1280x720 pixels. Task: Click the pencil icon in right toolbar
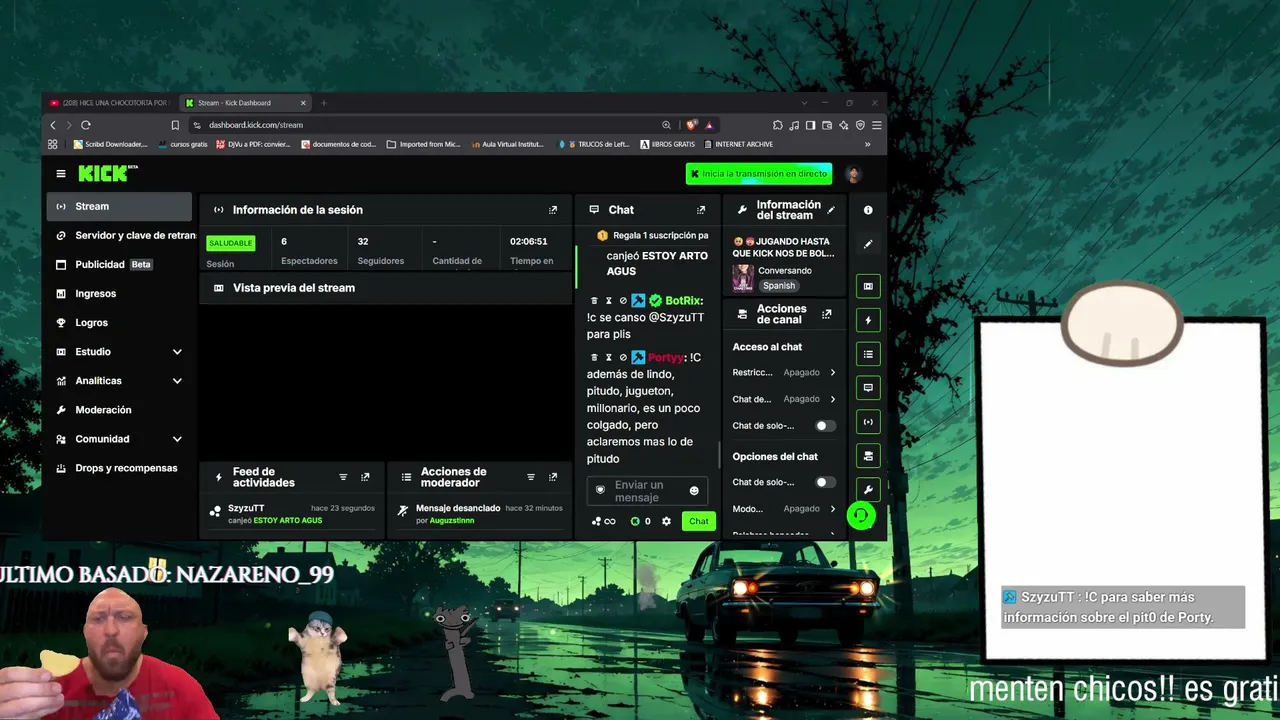[x=868, y=244]
